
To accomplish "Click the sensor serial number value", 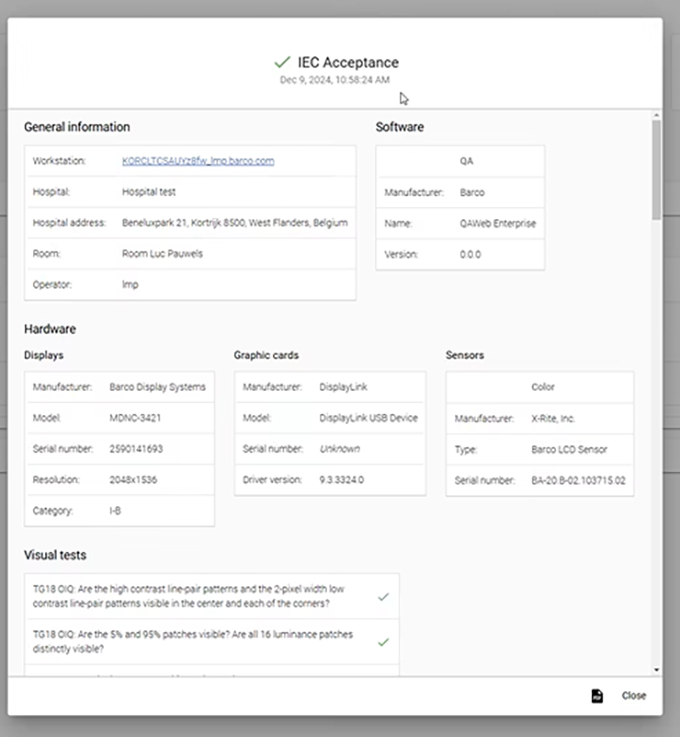I will coord(578,480).
